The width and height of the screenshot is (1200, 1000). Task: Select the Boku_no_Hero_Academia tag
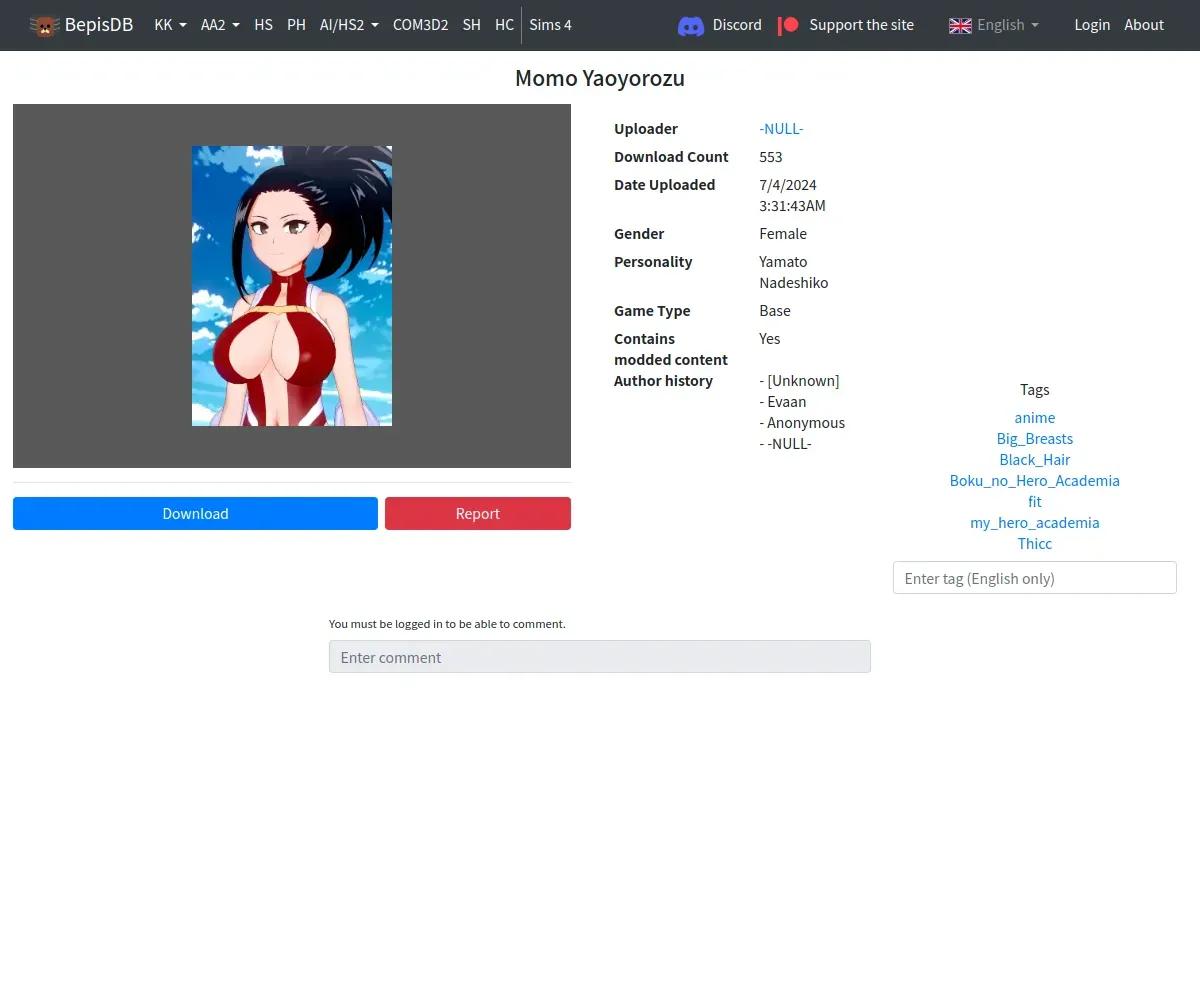tap(1035, 481)
